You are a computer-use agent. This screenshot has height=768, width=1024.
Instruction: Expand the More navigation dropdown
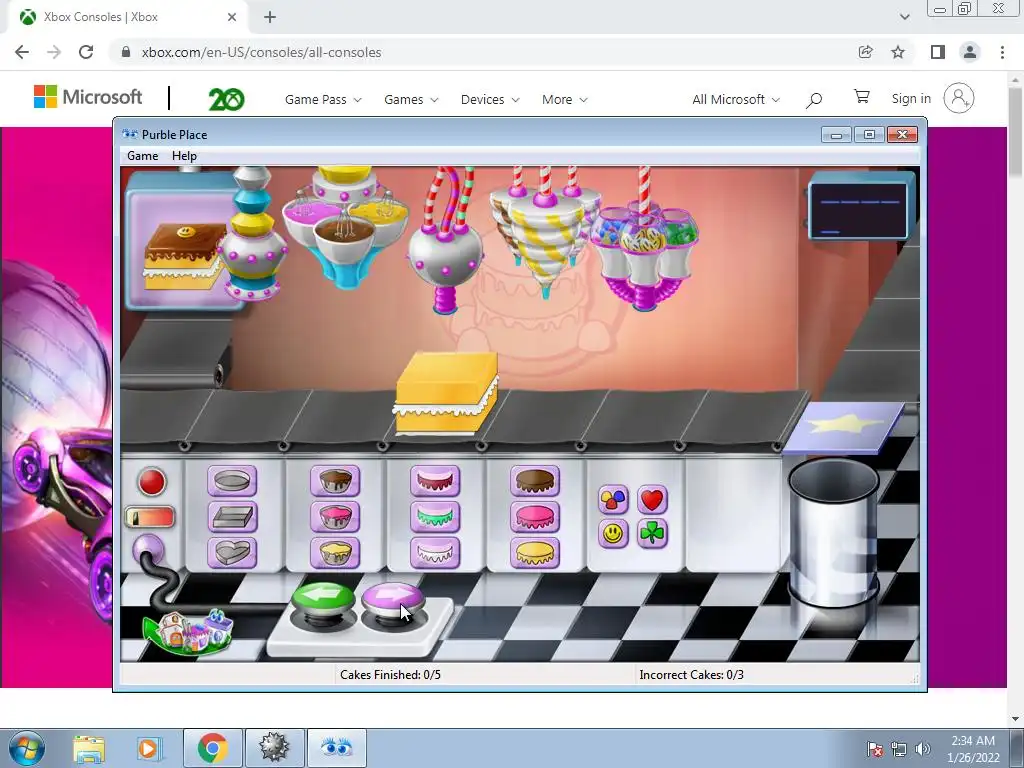[564, 99]
